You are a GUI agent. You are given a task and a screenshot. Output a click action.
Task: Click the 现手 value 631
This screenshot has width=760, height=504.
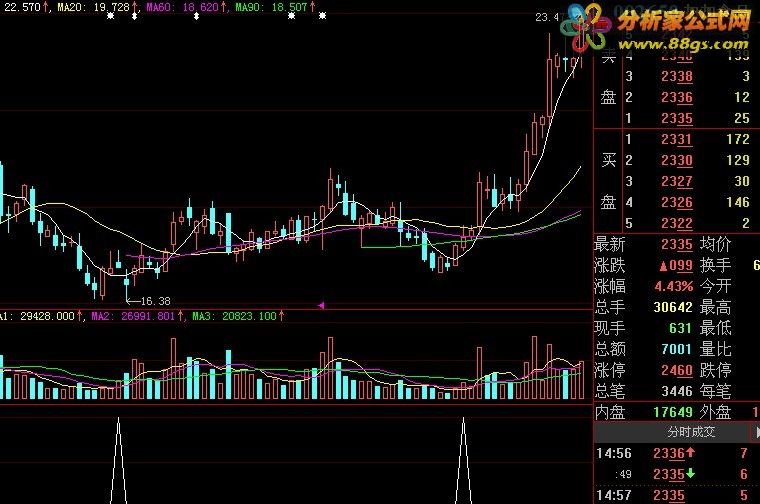pos(681,328)
